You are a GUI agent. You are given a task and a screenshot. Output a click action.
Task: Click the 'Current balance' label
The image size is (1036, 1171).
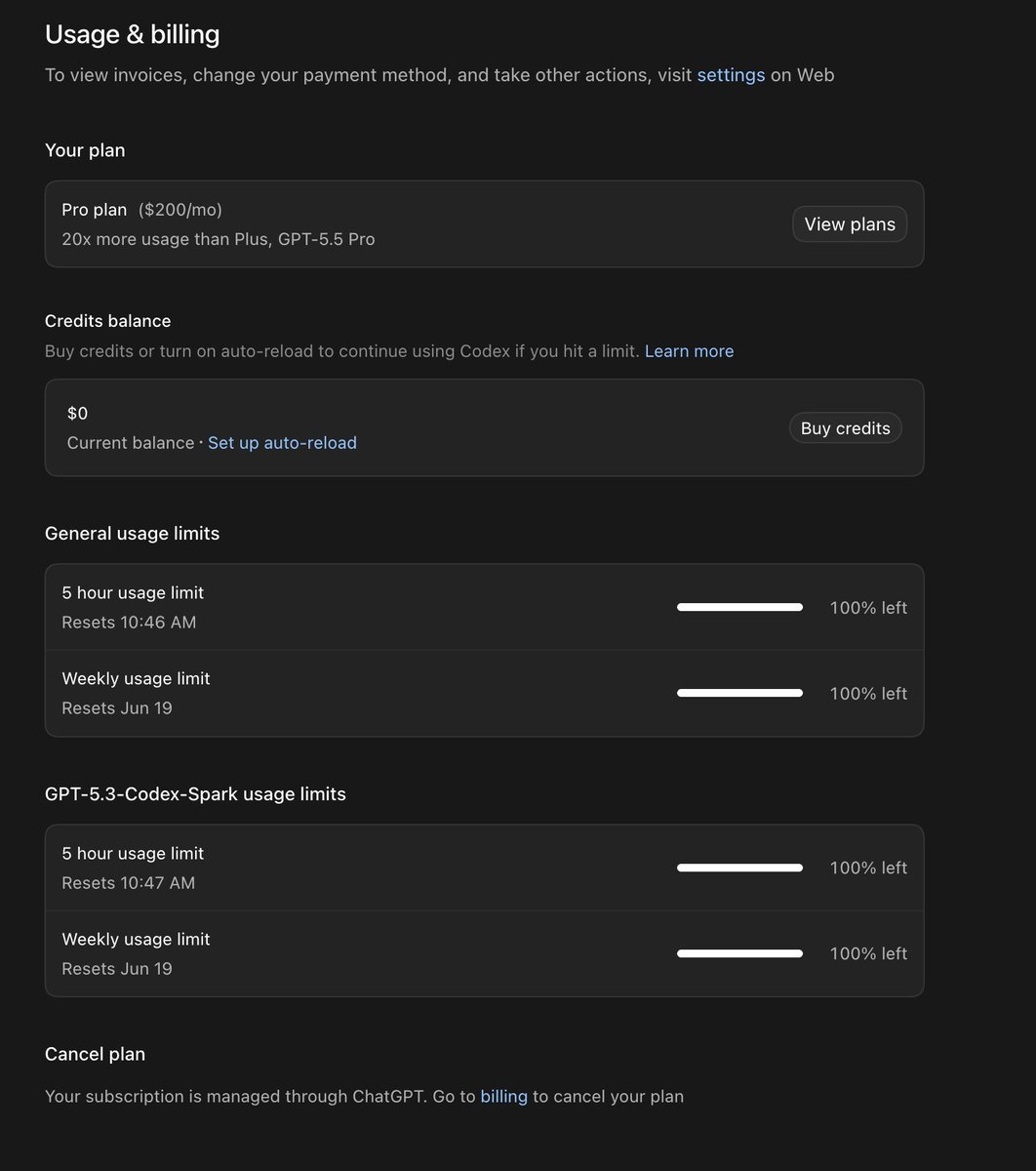[131, 443]
